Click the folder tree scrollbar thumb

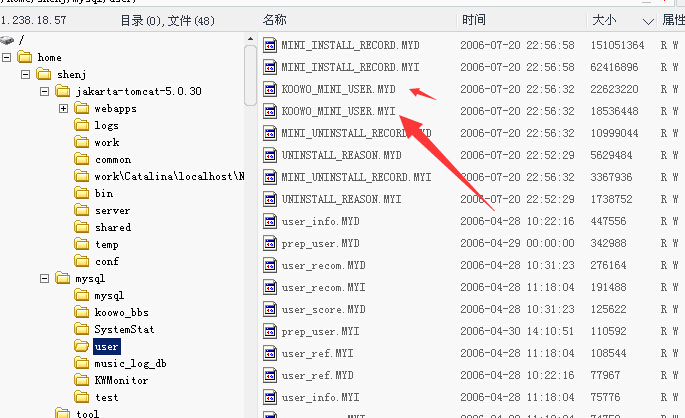point(250,76)
